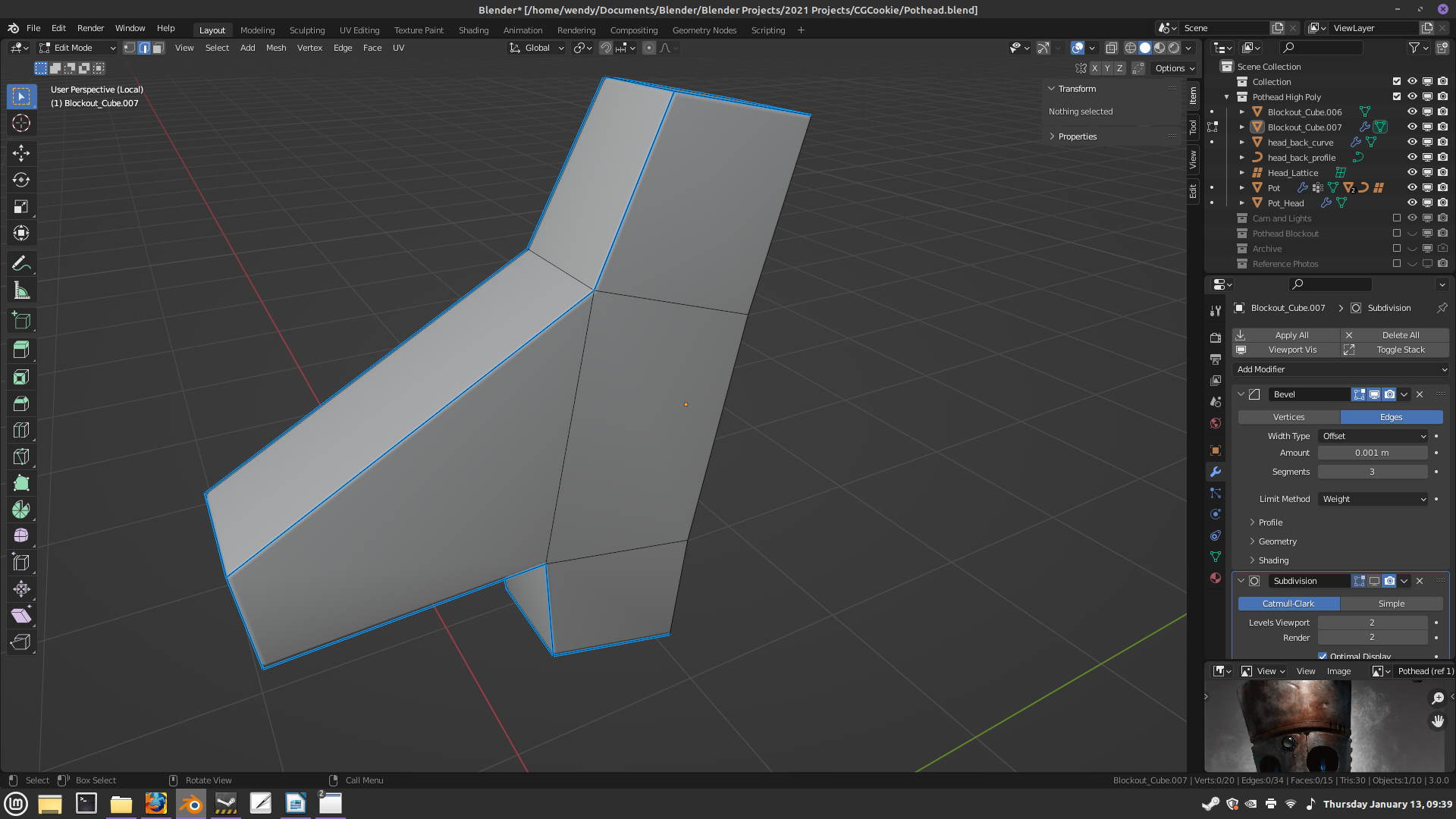Open the Width Type dropdown set to Offset
This screenshot has height=819, width=1456.
coord(1373,436)
